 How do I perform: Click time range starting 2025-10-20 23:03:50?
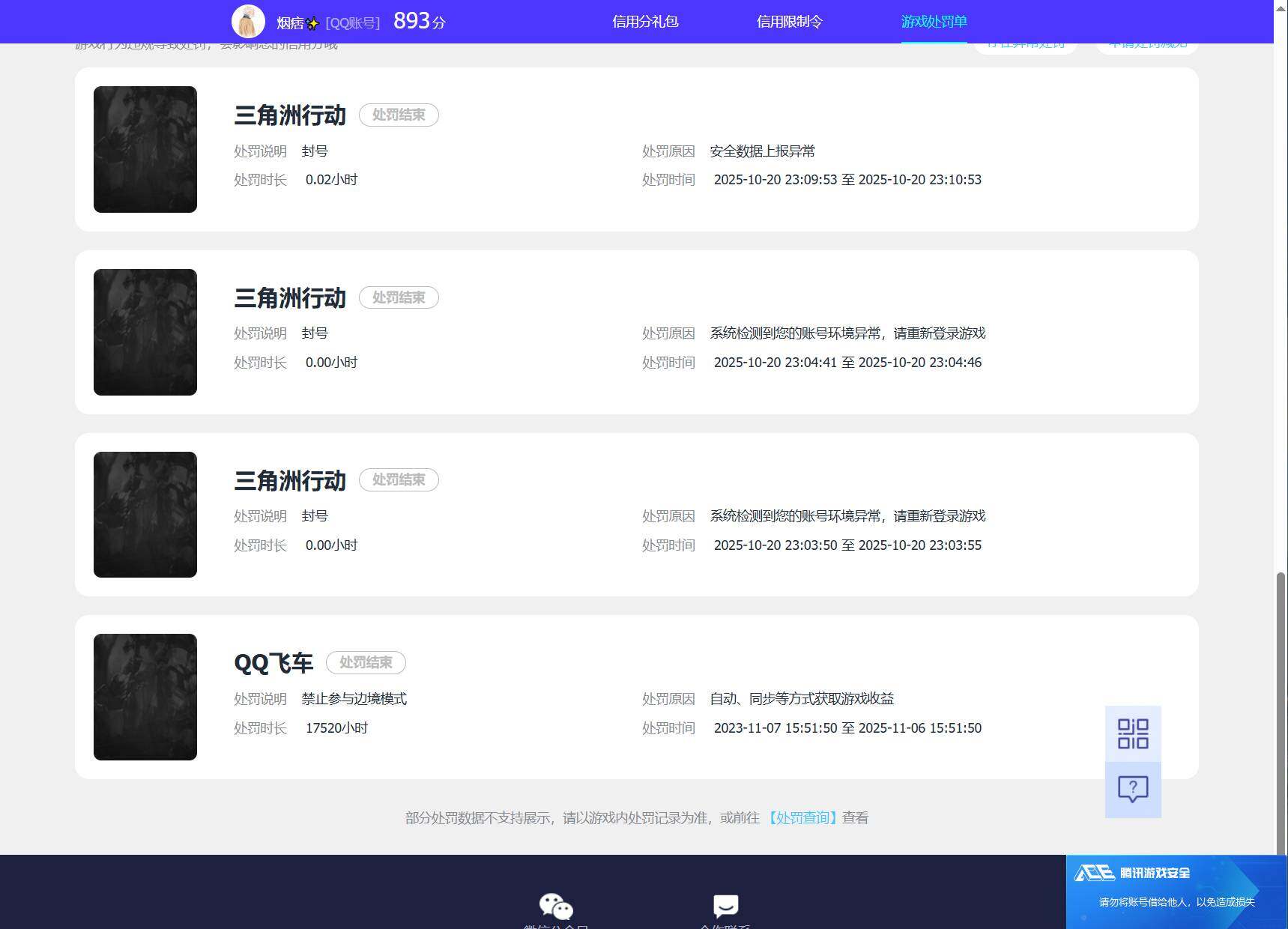click(847, 545)
